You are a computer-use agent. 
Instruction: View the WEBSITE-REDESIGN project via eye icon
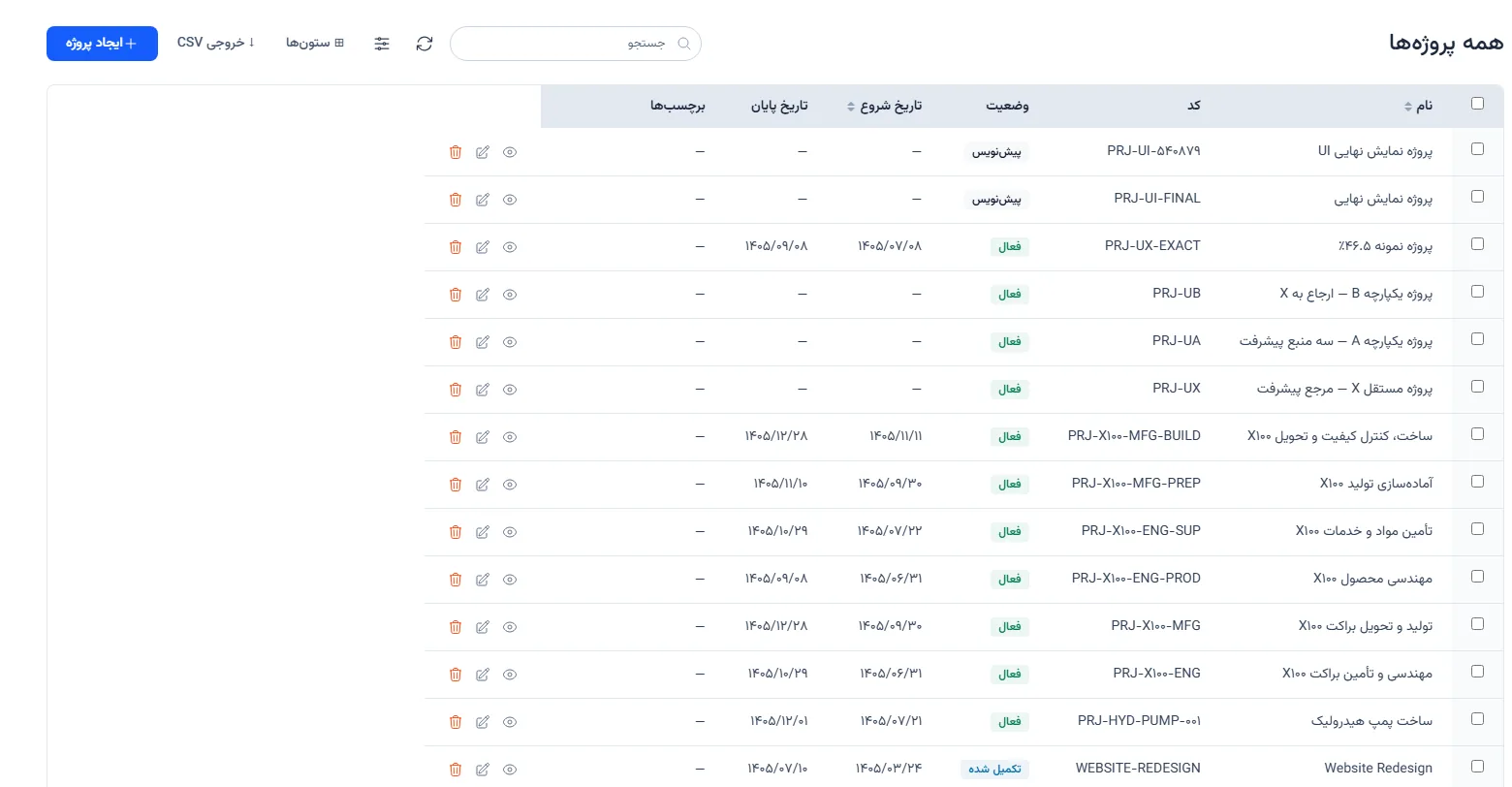(x=510, y=770)
